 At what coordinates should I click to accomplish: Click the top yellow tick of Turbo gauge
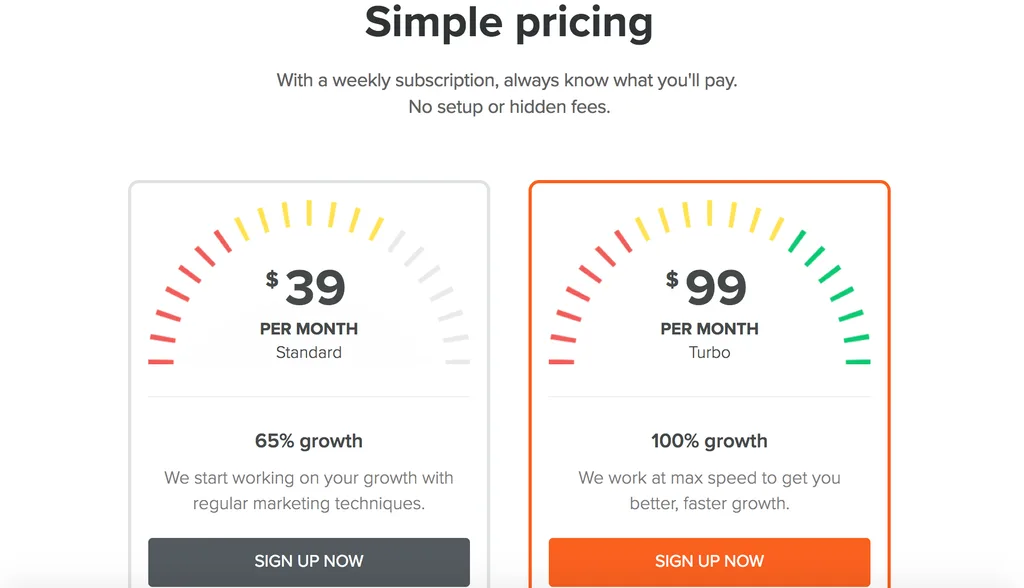(x=709, y=213)
